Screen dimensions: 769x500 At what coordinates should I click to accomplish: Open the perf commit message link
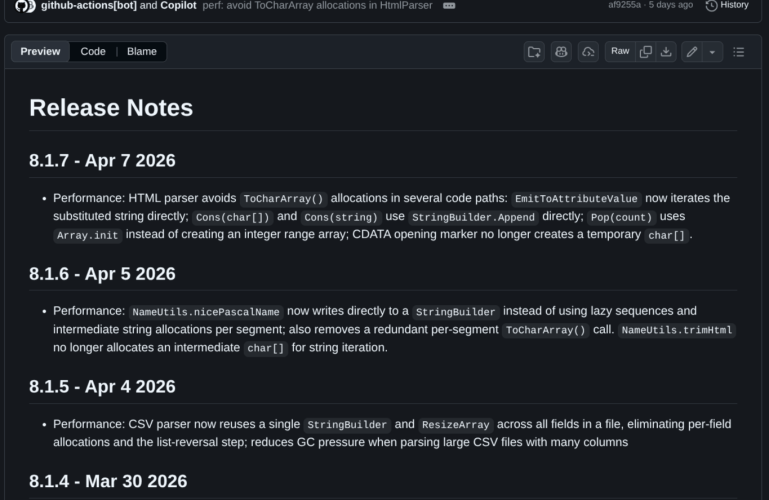[319, 5]
